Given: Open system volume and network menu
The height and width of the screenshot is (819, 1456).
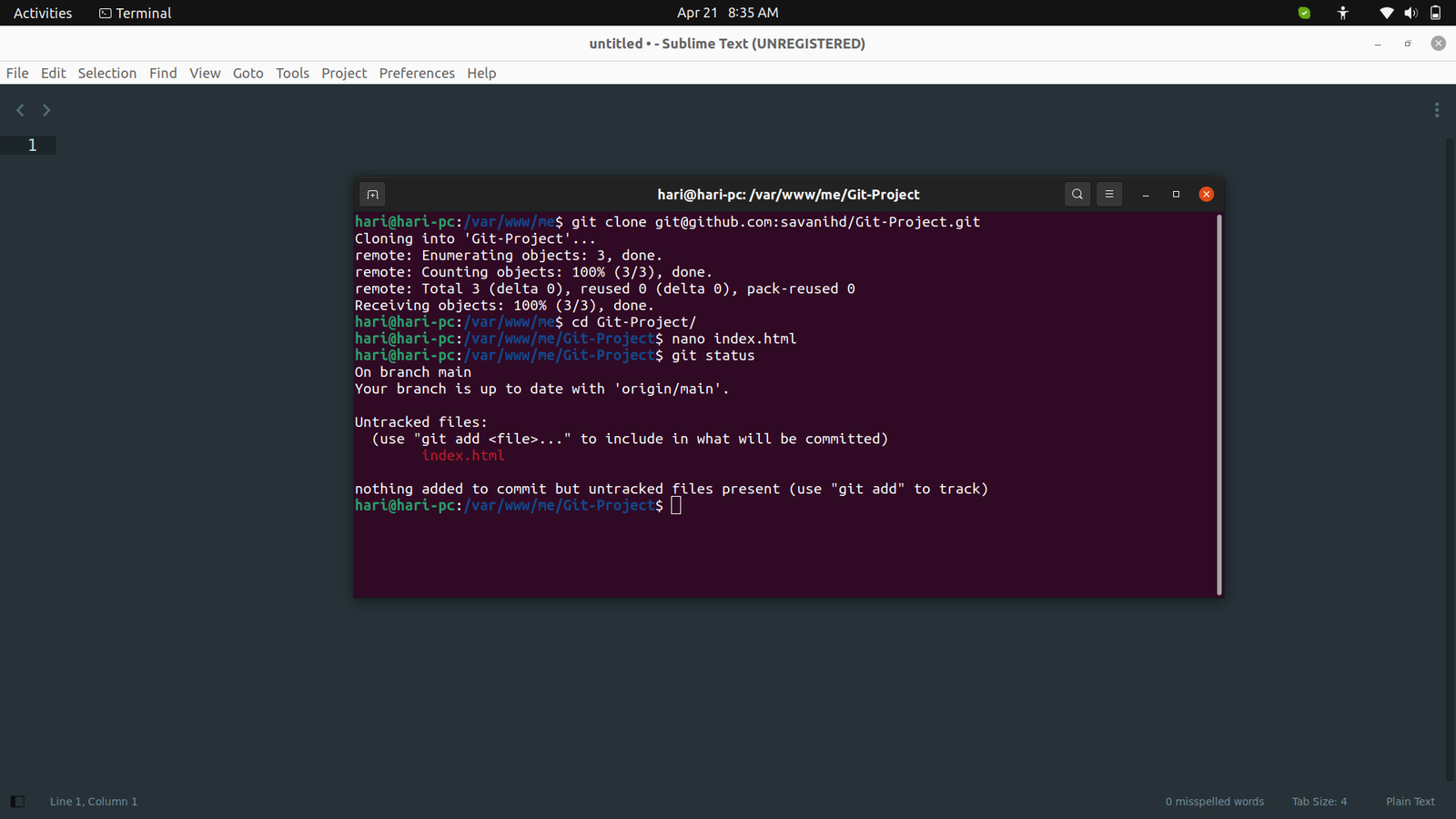Looking at the screenshot, I should pyautogui.click(x=1410, y=13).
